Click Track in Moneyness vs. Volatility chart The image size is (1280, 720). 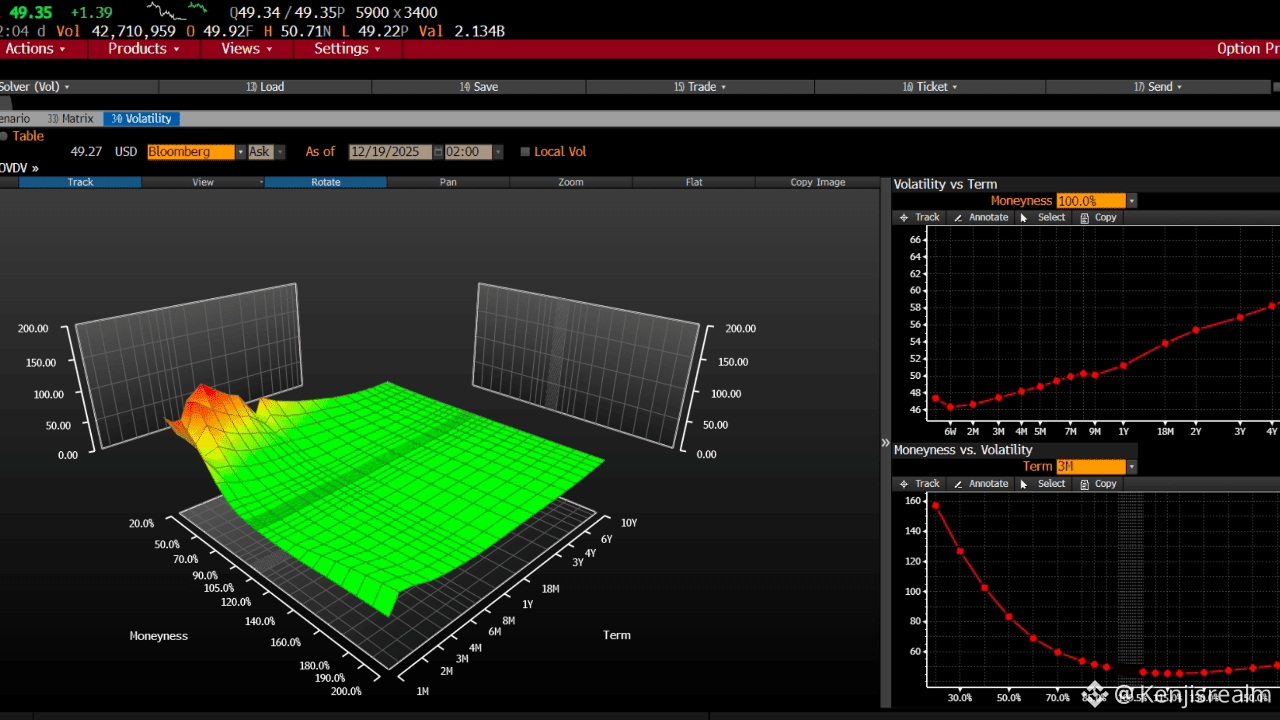point(920,484)
